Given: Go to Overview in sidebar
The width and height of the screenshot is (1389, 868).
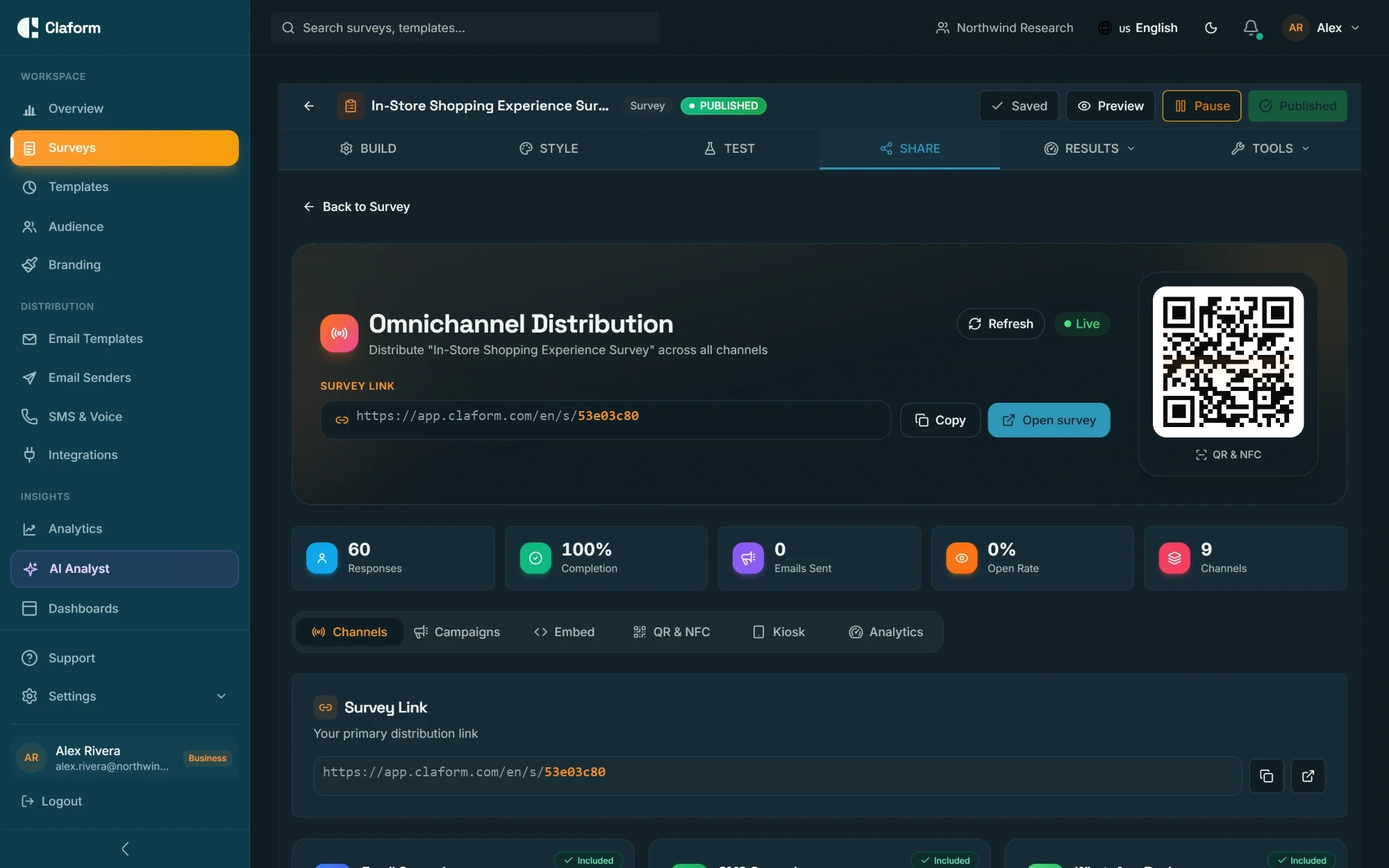Looking at the screenshot, I should click(124, 108).
